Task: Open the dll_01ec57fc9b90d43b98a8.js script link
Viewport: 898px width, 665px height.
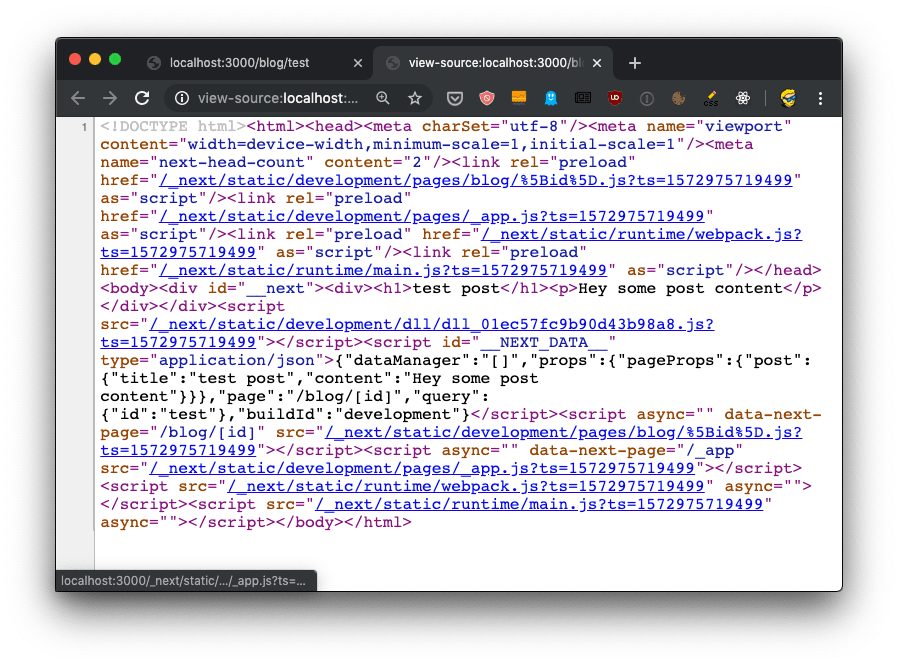Action: [x=431, y=324]
